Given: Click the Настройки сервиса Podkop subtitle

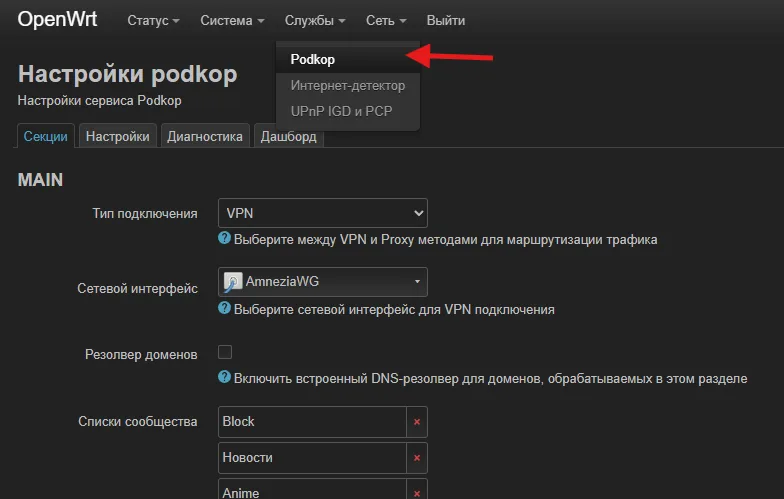Looking at the screenshot, I should (100, 100).
